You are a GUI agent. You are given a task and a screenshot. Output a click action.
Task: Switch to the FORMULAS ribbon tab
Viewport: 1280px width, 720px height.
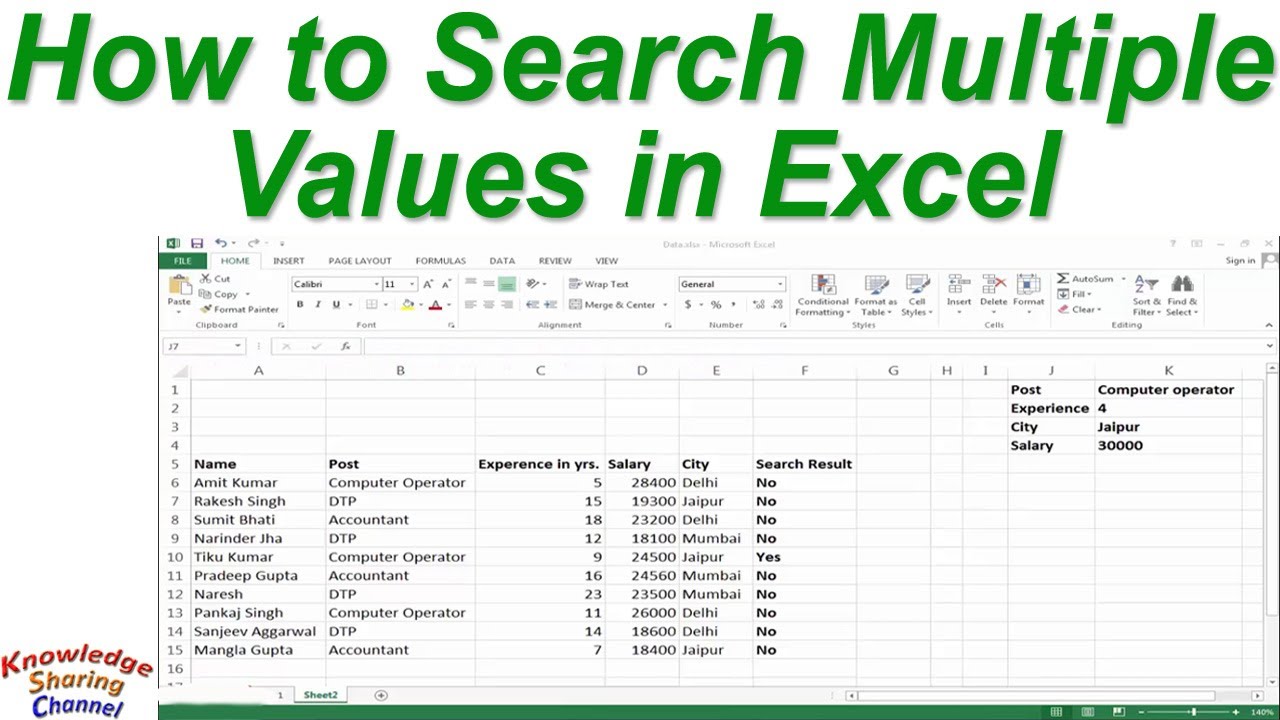tap(441, 261)
